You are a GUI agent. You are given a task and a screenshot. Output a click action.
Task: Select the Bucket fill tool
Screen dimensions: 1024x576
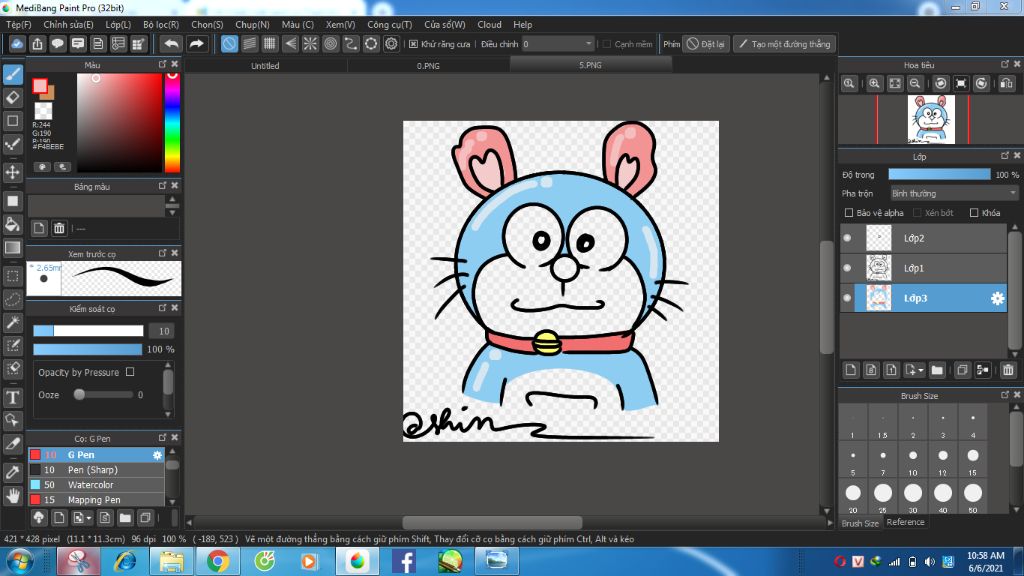point(13,225)
